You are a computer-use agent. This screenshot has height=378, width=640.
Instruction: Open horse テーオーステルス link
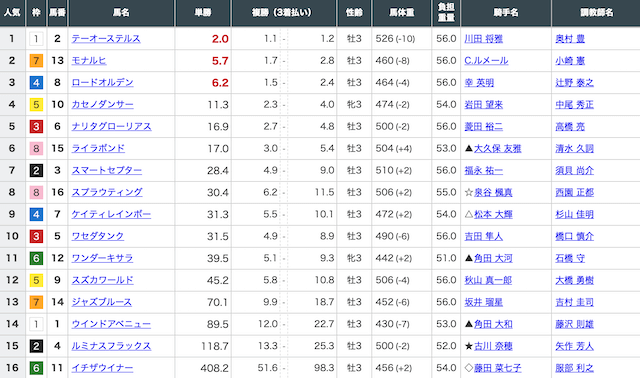[106, 39]
